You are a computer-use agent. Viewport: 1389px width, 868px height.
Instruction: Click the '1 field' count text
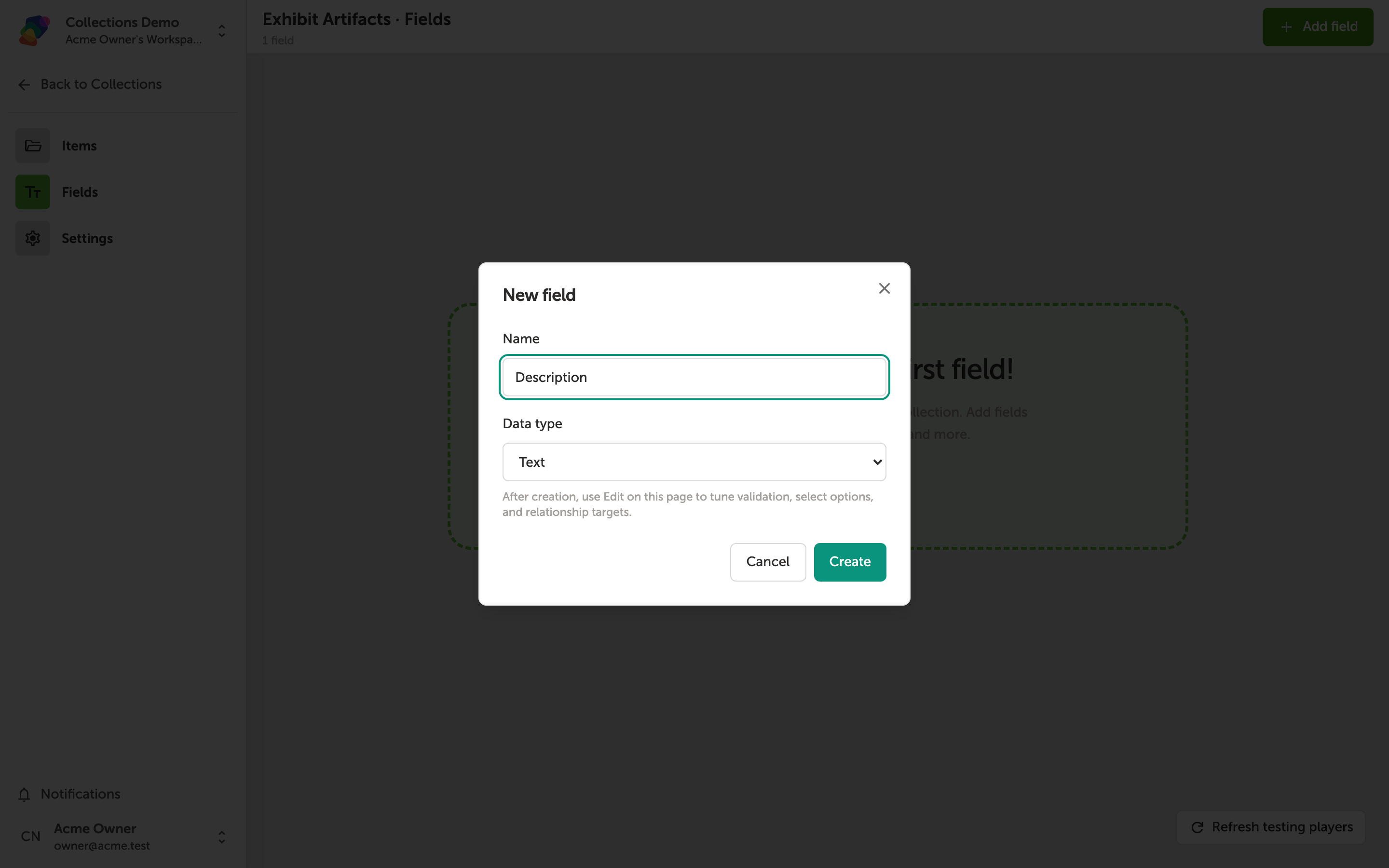coord(278,40)
